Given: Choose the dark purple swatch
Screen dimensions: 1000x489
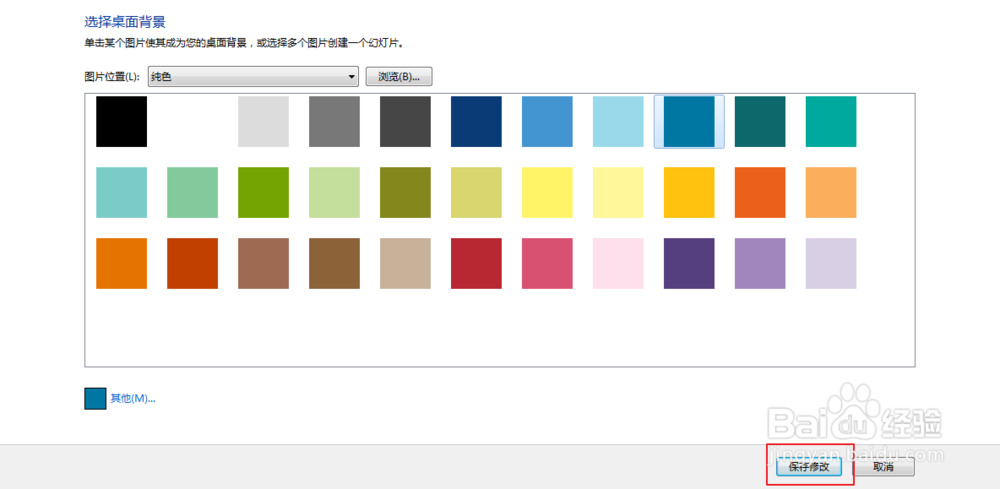Looking at the screenshot, I should pos(689,263).
